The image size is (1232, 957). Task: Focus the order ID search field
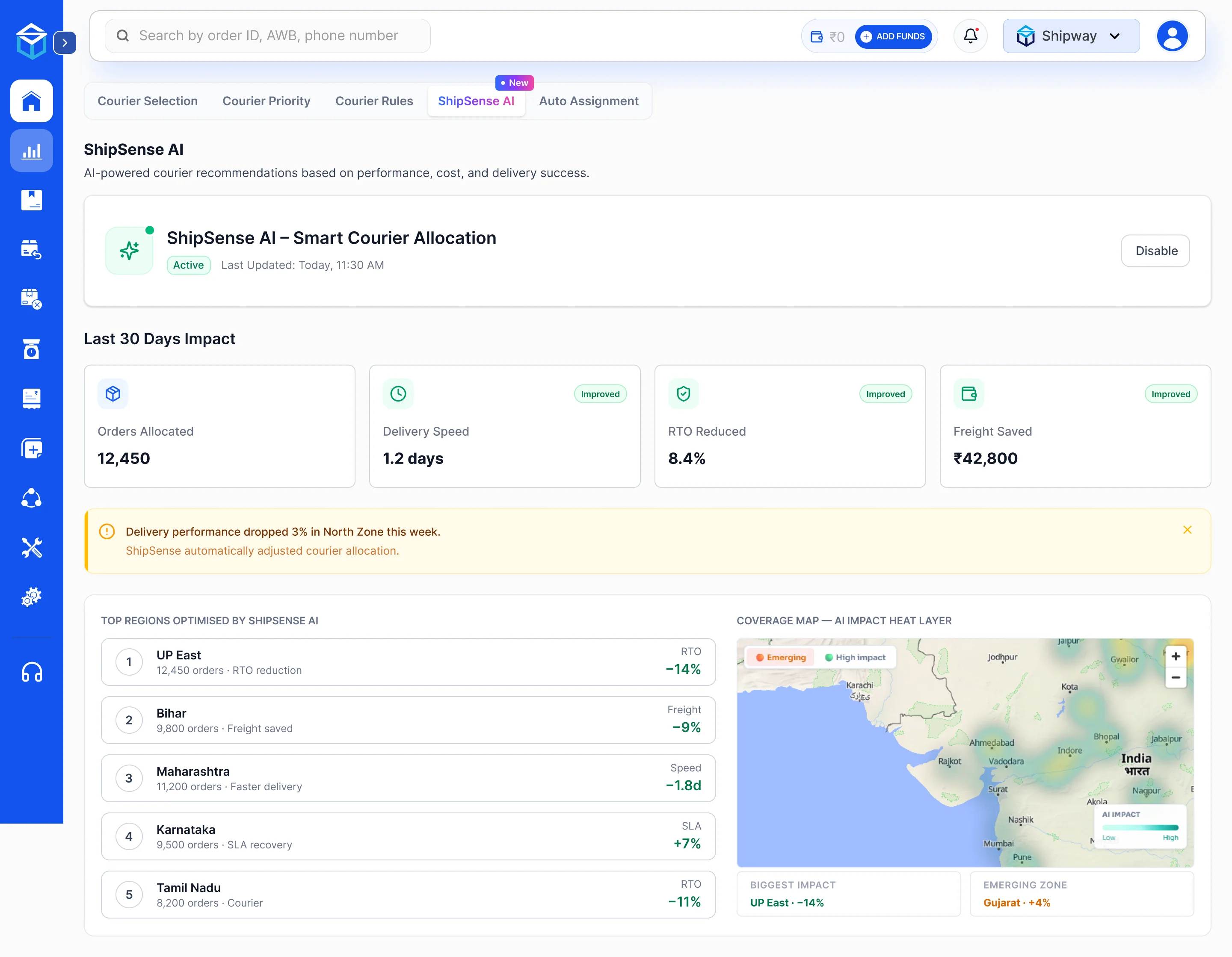click(267, 36)
